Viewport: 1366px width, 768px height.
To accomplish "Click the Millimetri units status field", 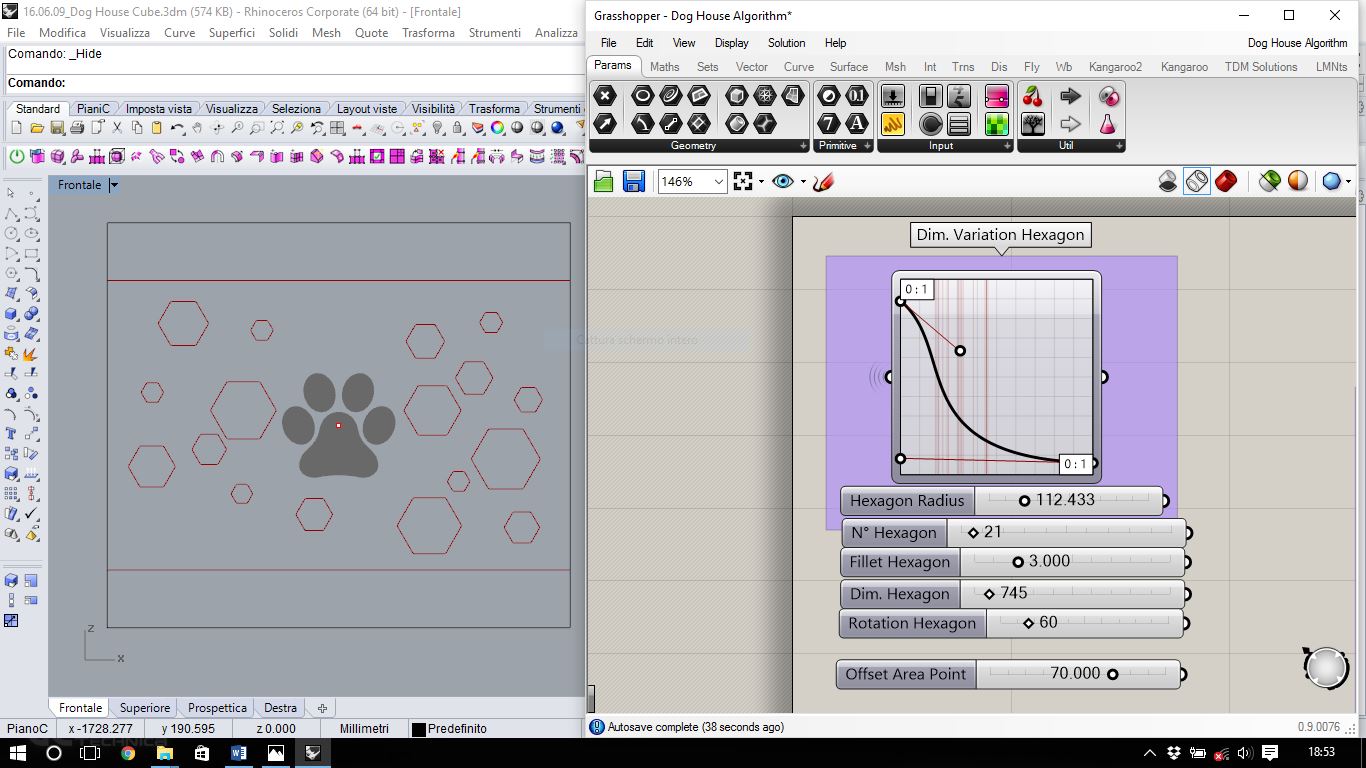I will point(364,729).
